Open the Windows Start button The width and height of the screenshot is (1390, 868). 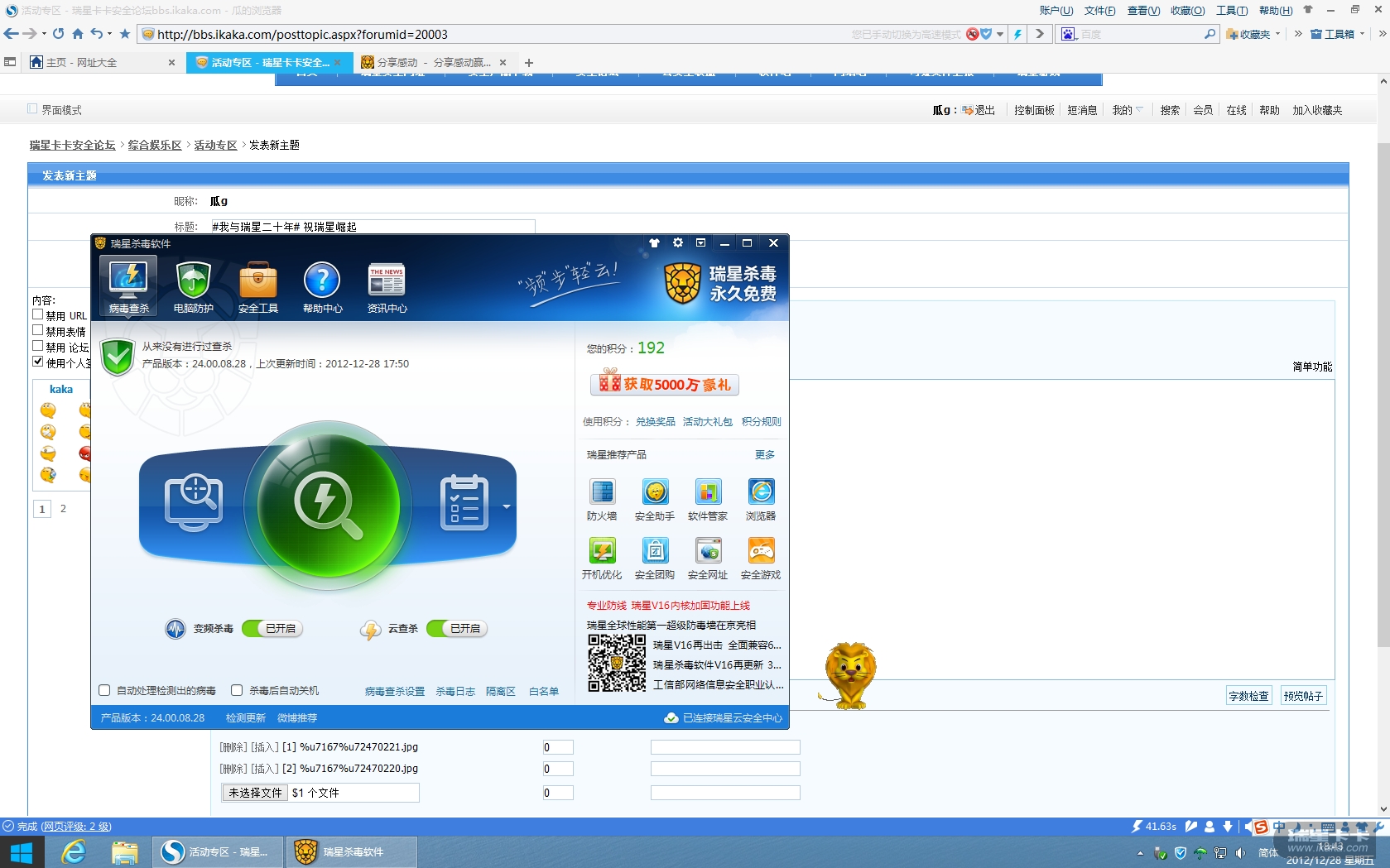tap(22, 851)
